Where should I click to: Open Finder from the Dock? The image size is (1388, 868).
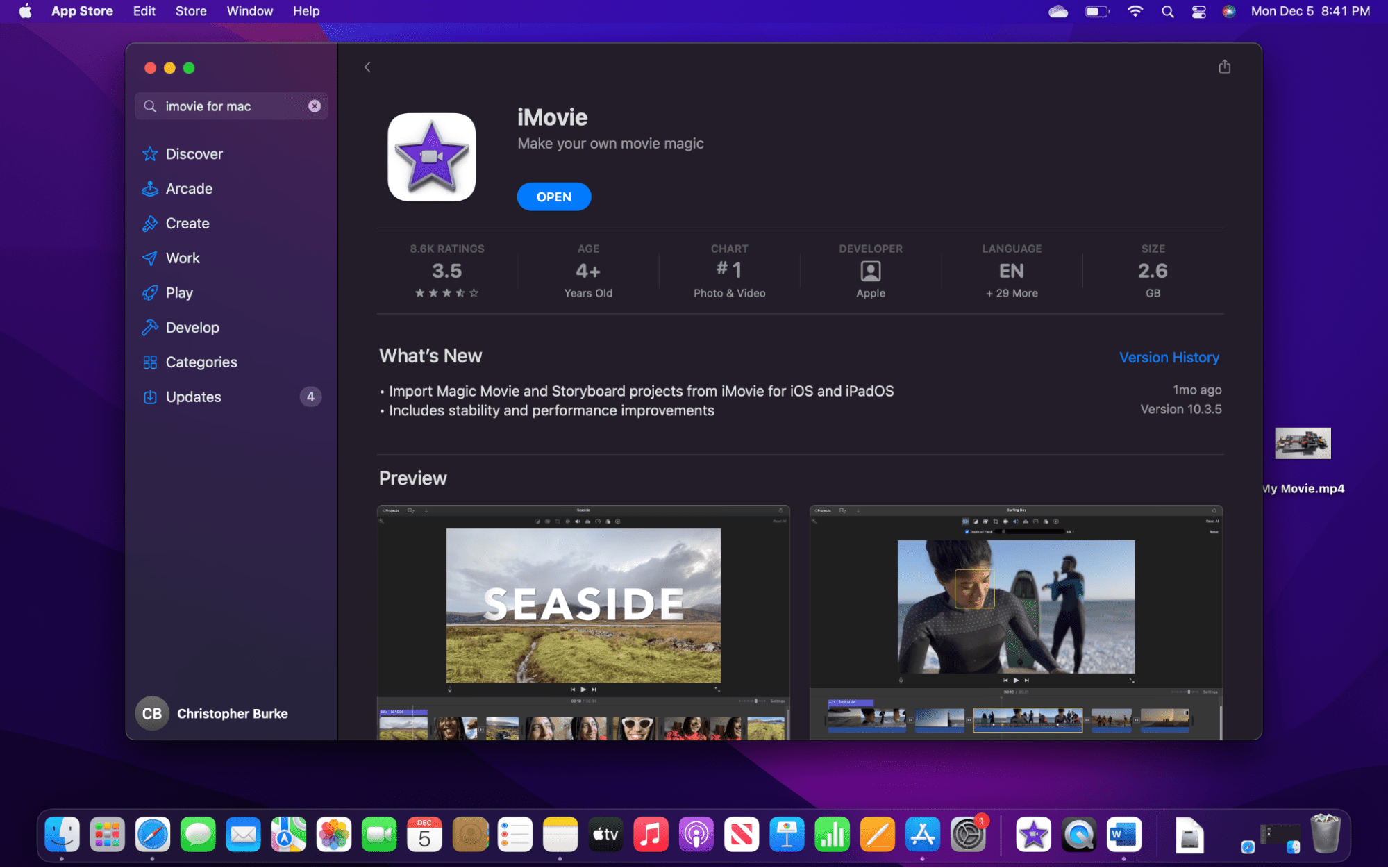62,835
